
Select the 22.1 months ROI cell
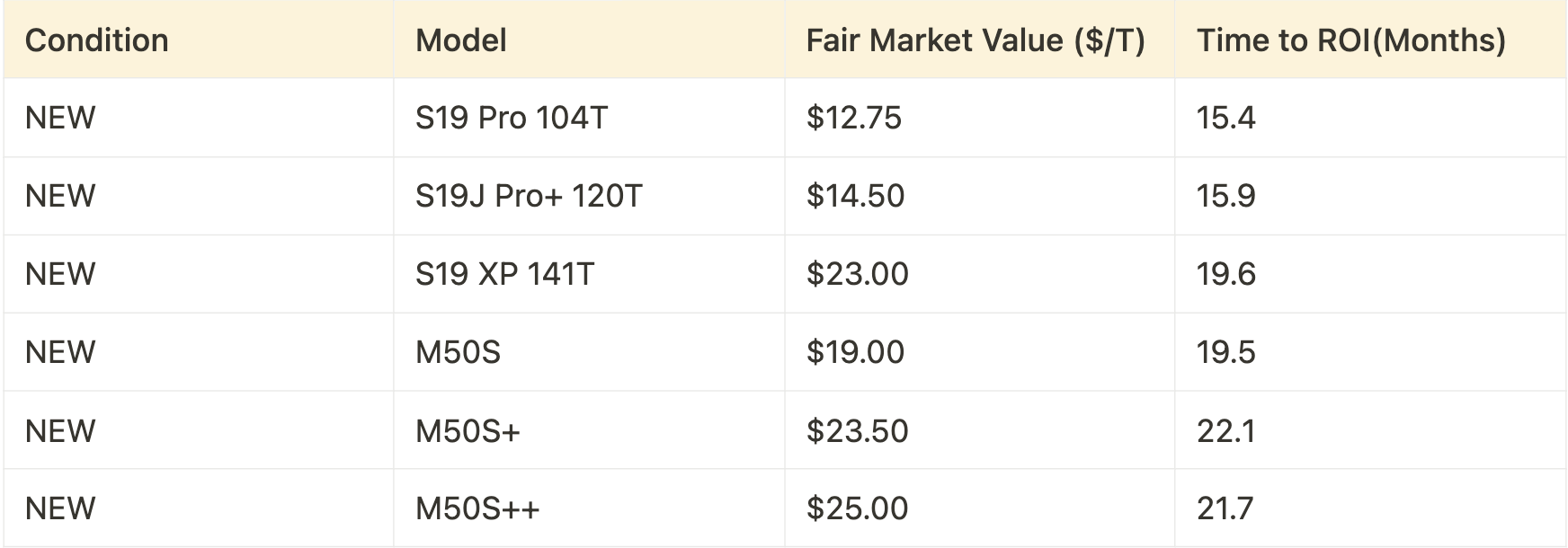point(1370,430)
